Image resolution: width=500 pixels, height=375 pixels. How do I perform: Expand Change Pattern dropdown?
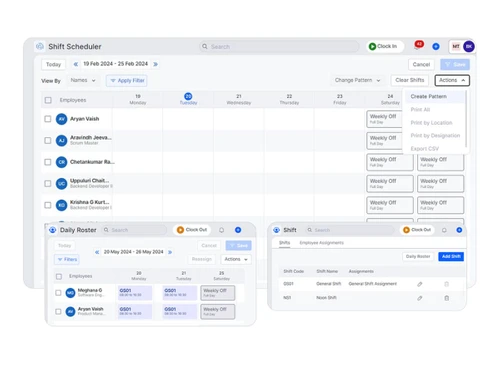[357, 80]
